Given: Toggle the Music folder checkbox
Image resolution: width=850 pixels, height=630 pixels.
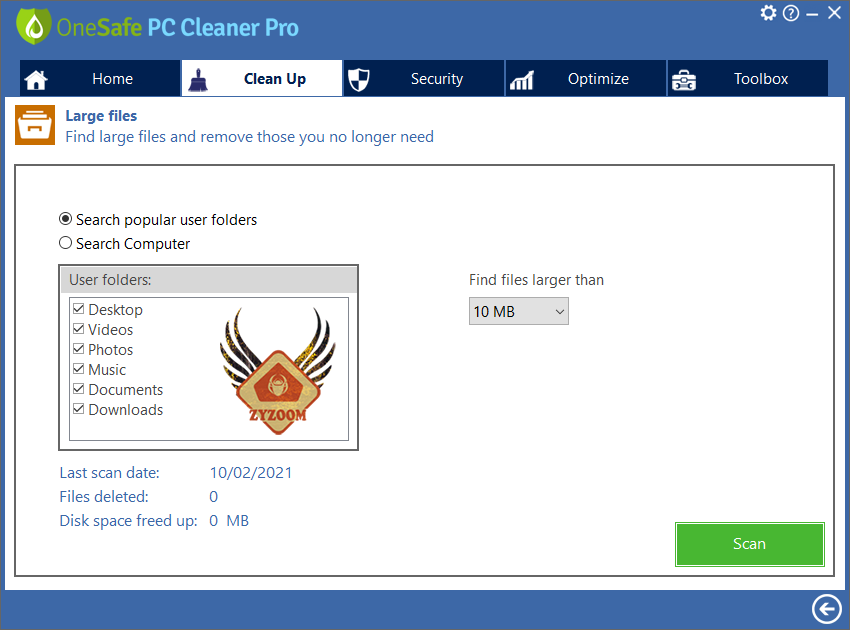Looking at the screenshot, I should click(x=79, y=369).
